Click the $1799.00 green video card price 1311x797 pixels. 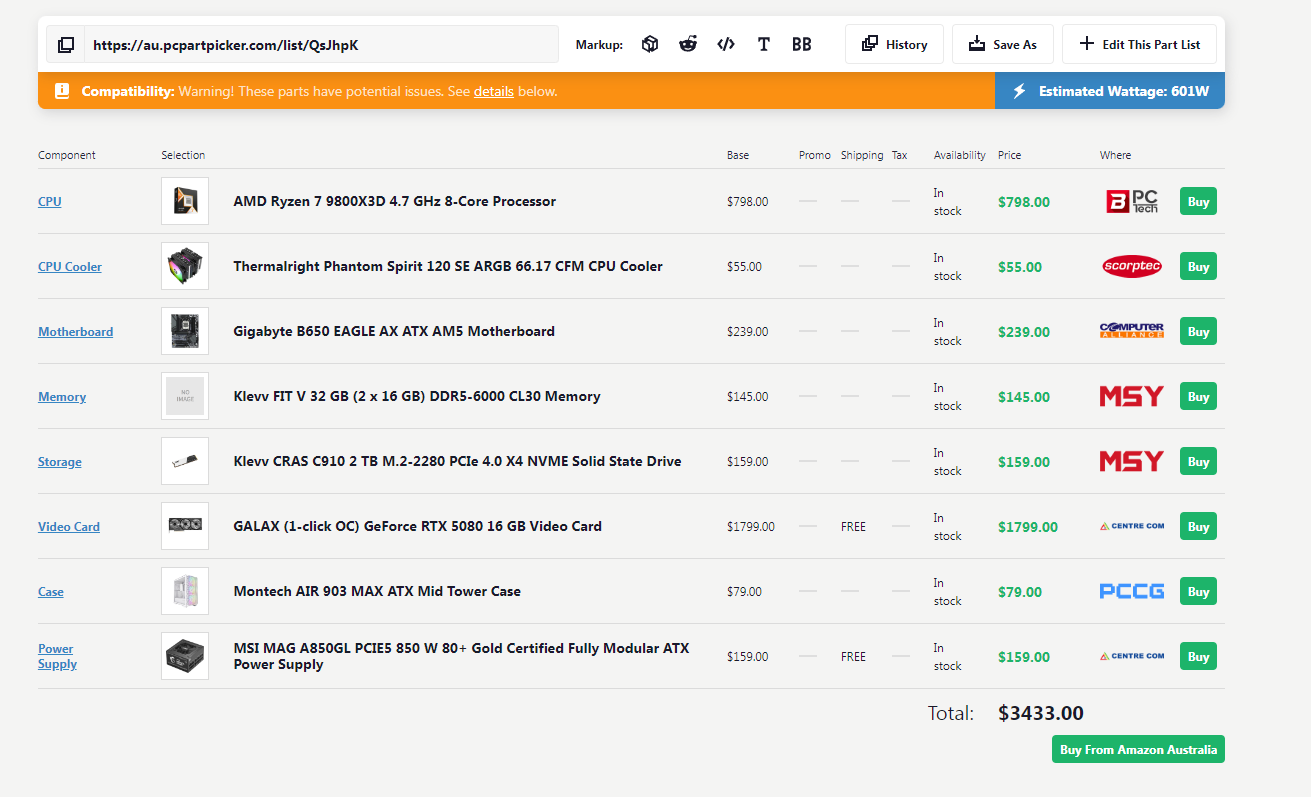[x=1028, y=527]
